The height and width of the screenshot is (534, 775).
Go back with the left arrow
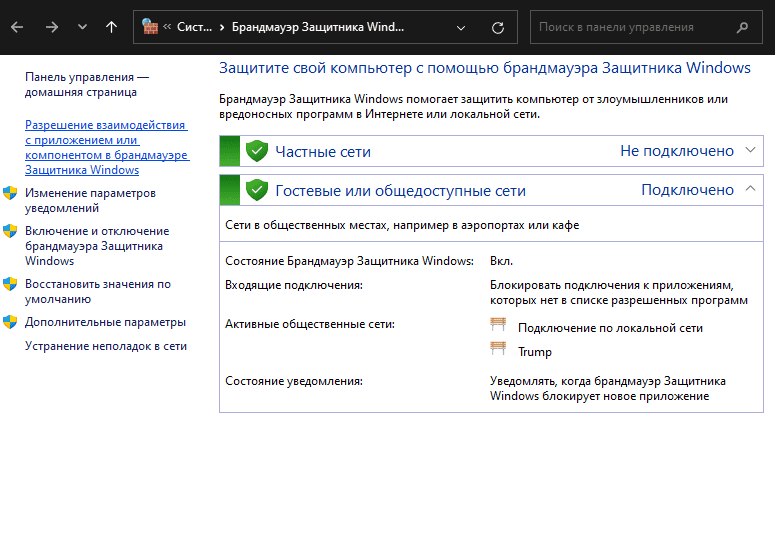17,27
